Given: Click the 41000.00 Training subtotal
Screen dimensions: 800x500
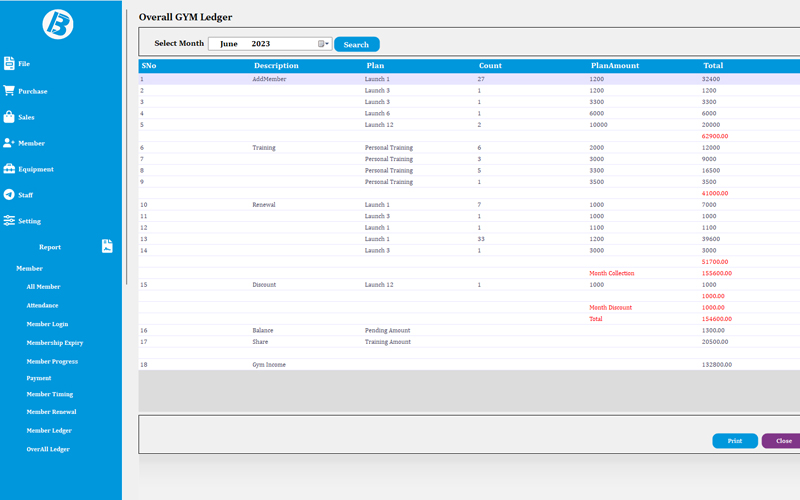Looking at the screenshot, I should [715, 194].
